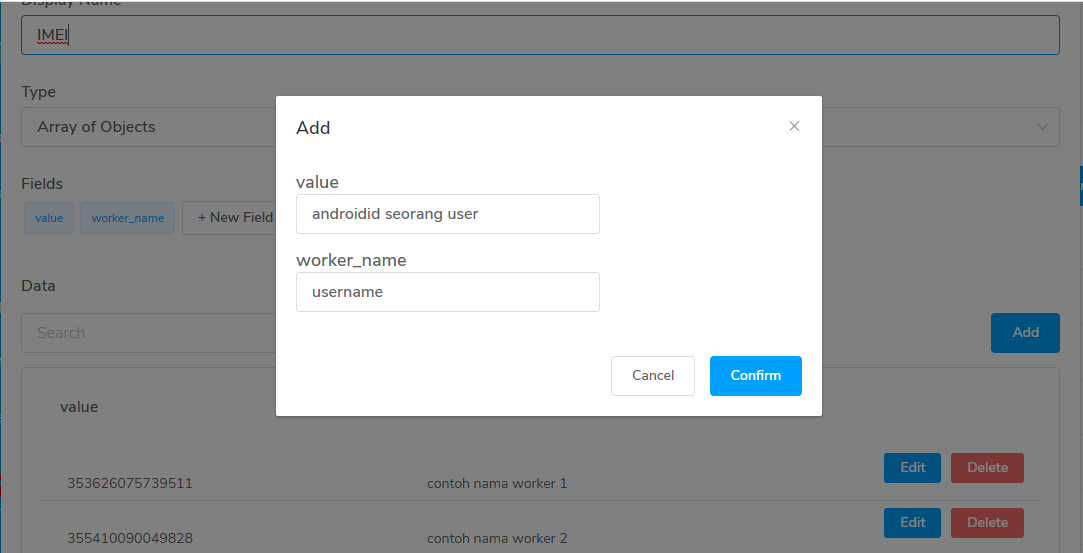1083x553 pixels.
Task: Select the "value" field tag
Action: tap(49, 218)
